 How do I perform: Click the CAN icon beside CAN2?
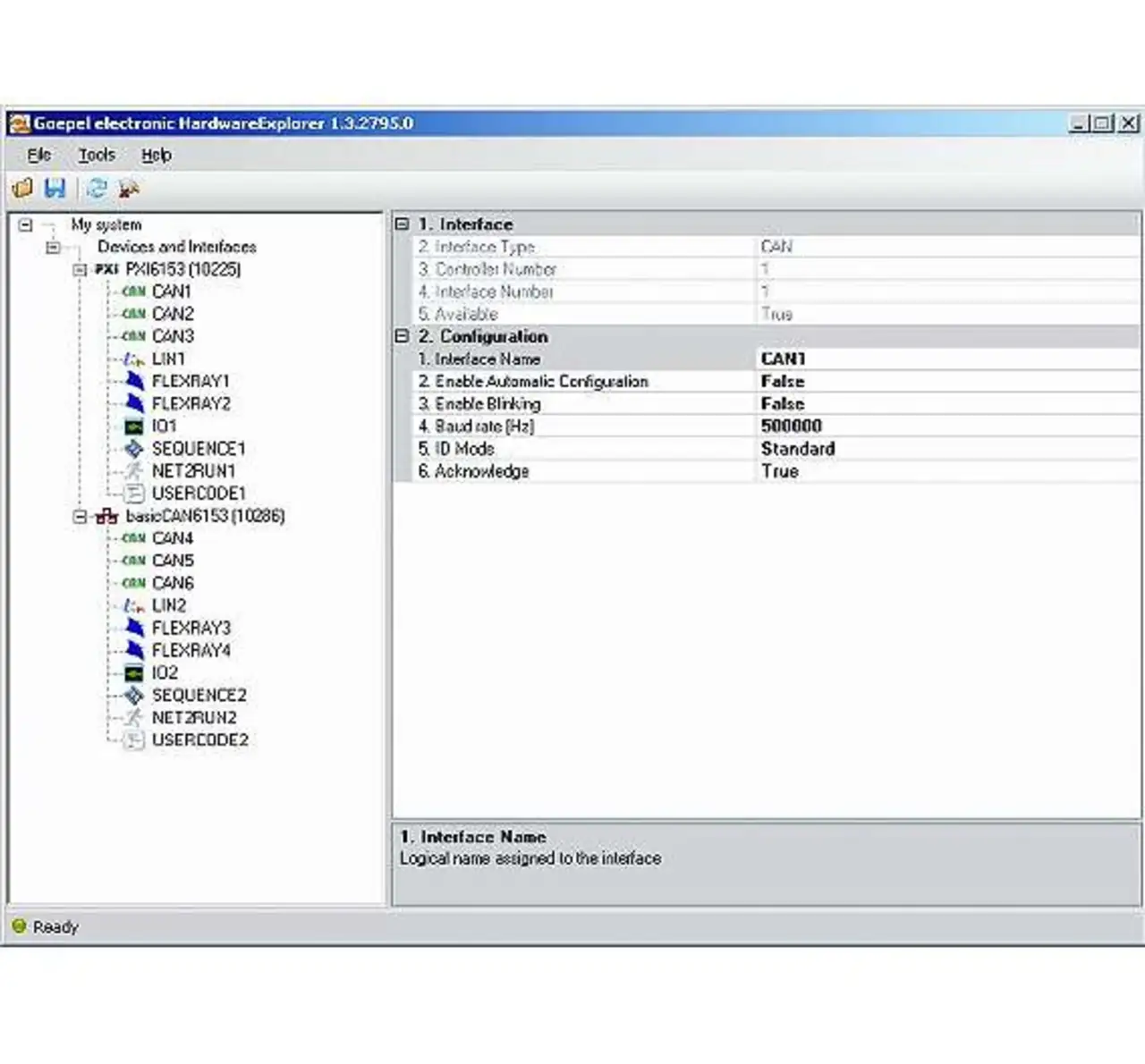(x=133, y=314)
